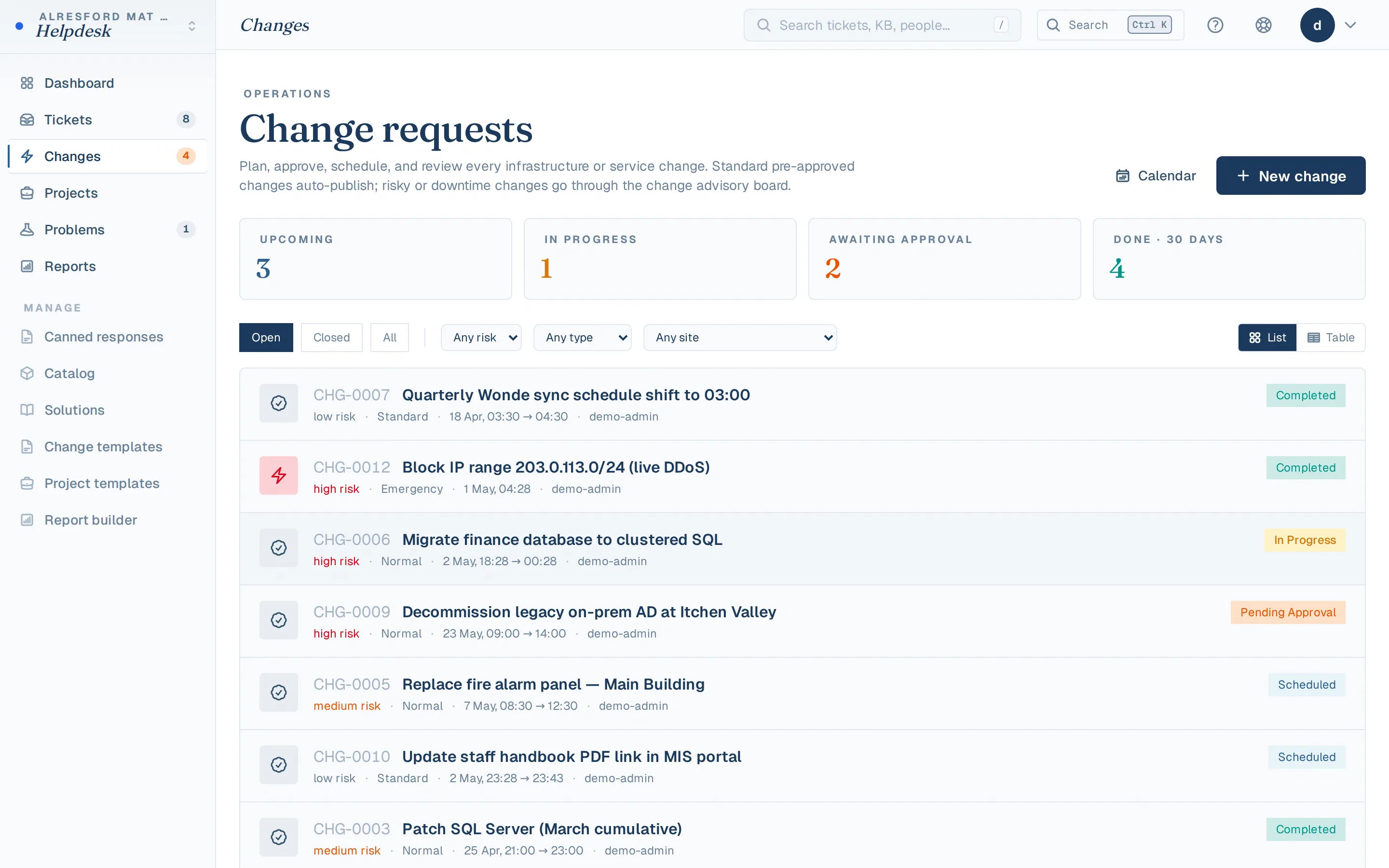Click the check icon for CHG-0009

pos(278,621)
